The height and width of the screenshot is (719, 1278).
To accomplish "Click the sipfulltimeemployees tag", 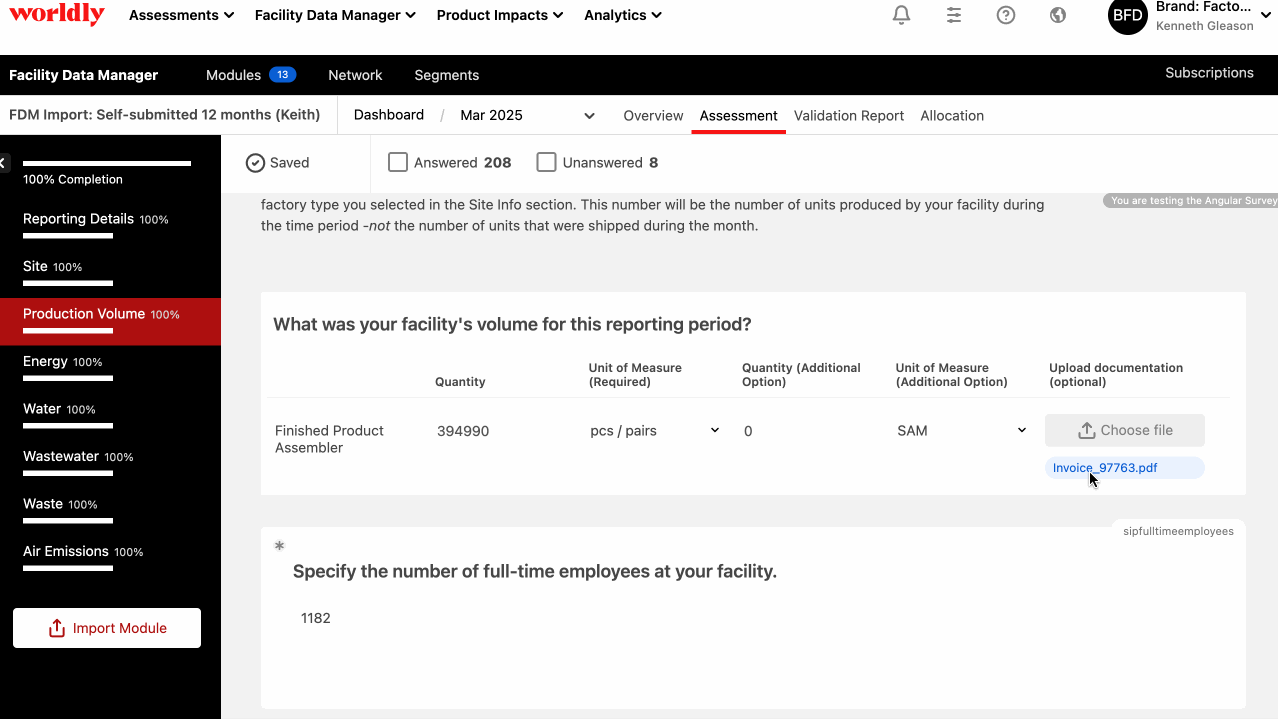I will (1177, 531).
